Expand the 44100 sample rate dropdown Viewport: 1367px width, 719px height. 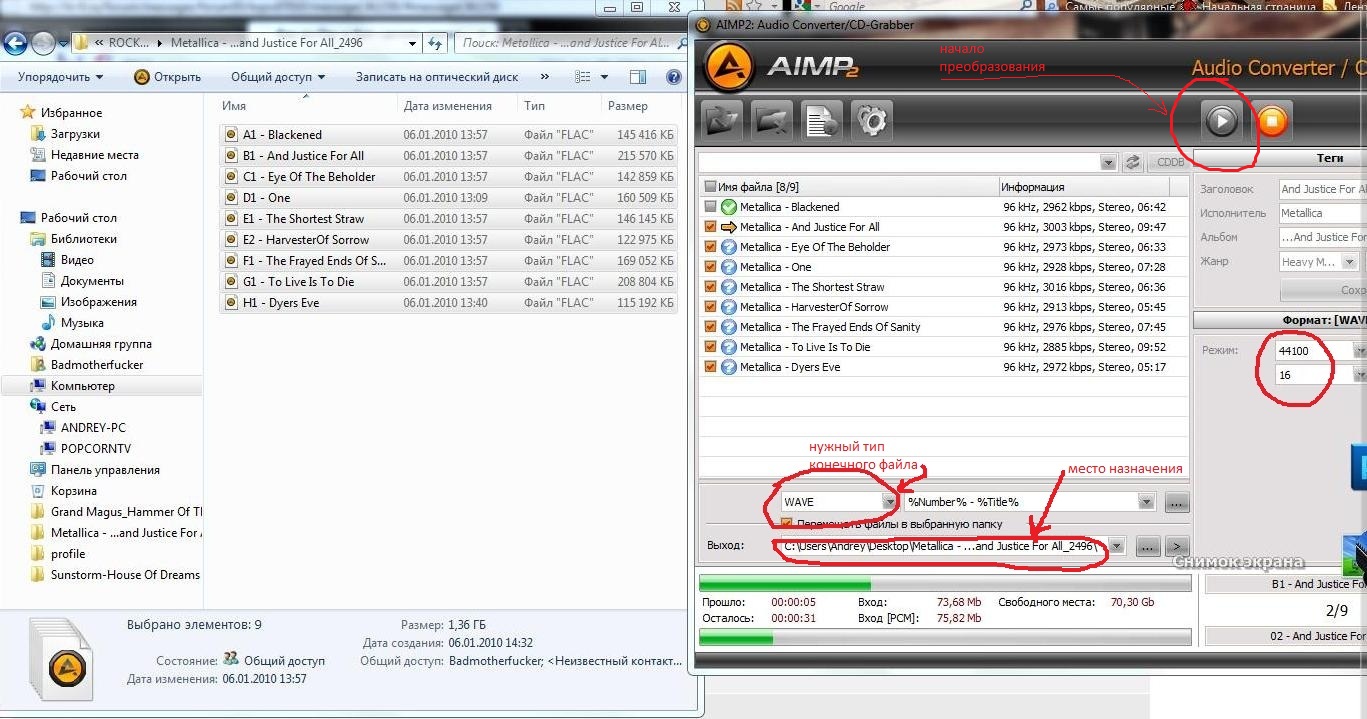tap(1359, 351)
